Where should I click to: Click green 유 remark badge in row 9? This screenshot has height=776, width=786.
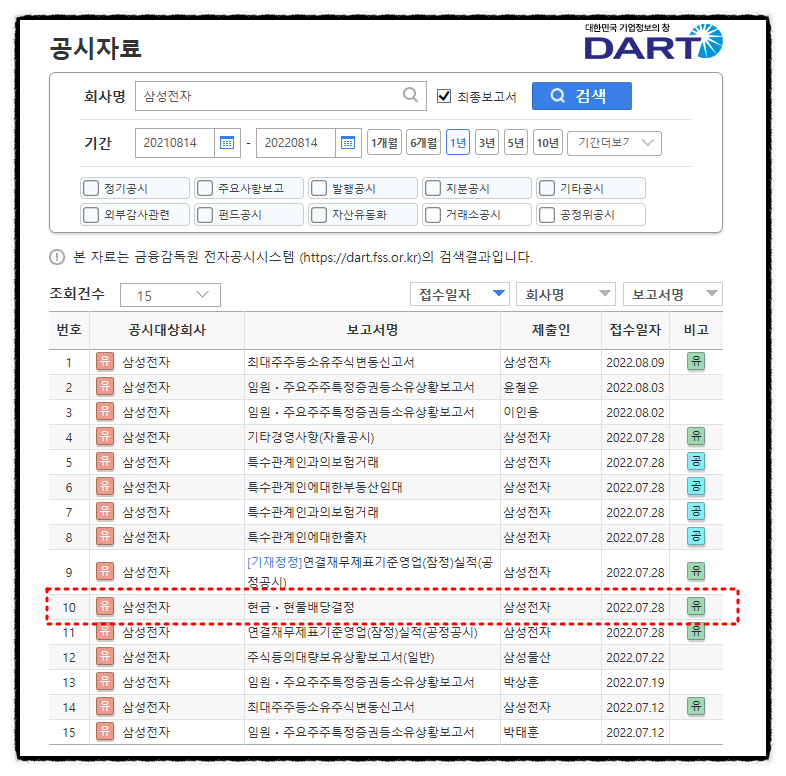696,571
